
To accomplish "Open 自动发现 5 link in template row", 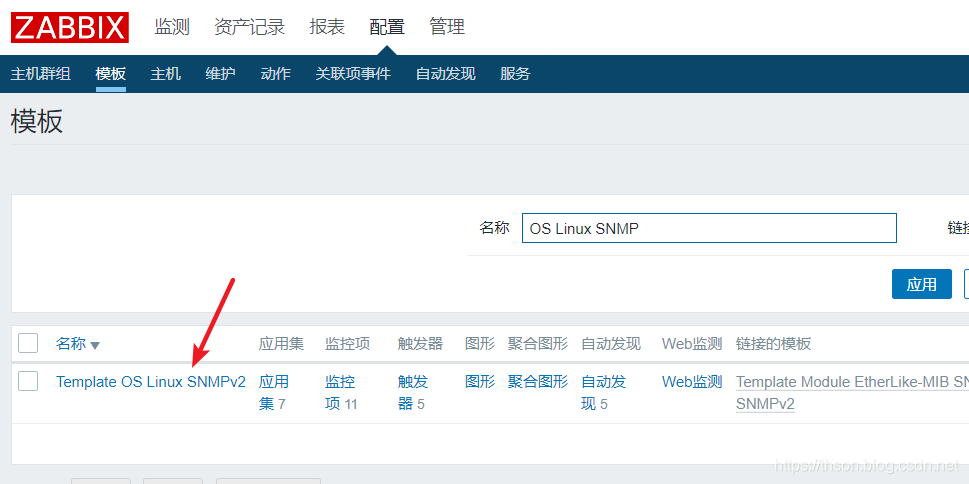I will 604,393.
